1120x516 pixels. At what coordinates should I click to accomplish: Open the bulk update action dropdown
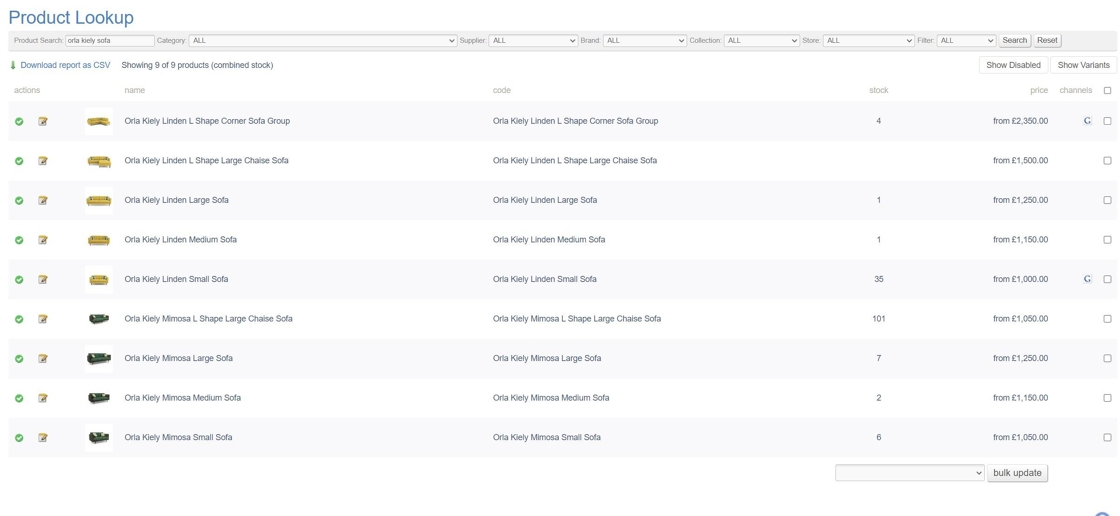click(x=910, y=472)
